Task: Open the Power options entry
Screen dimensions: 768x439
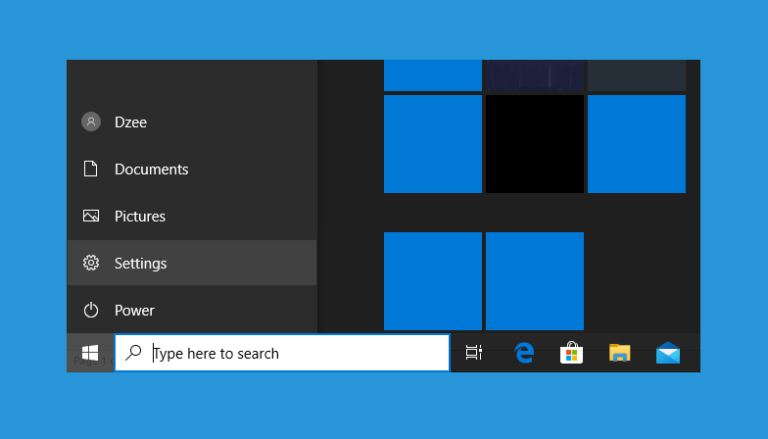Action: click(x=192, y=310)
